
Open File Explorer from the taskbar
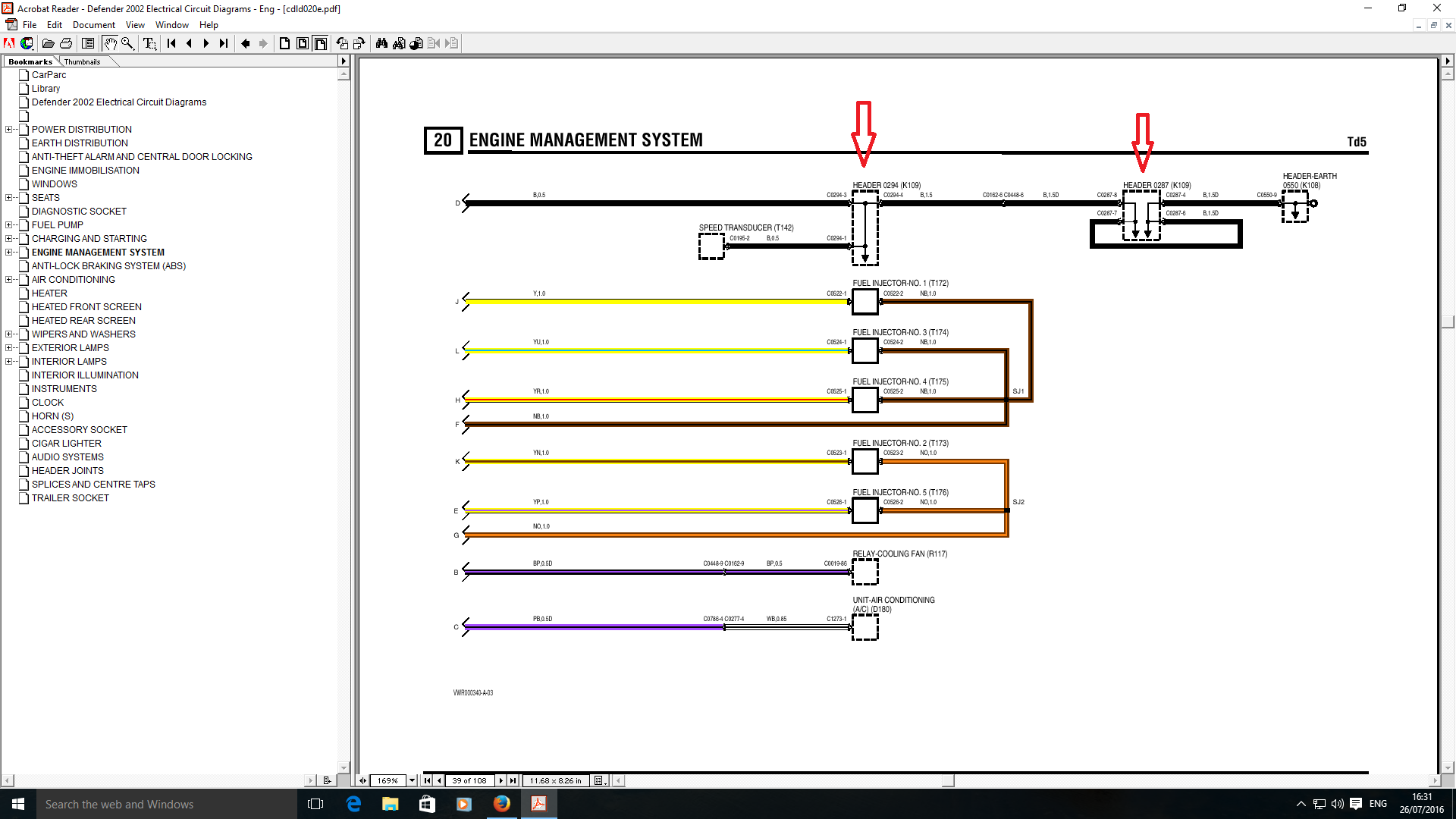(391, 804)
